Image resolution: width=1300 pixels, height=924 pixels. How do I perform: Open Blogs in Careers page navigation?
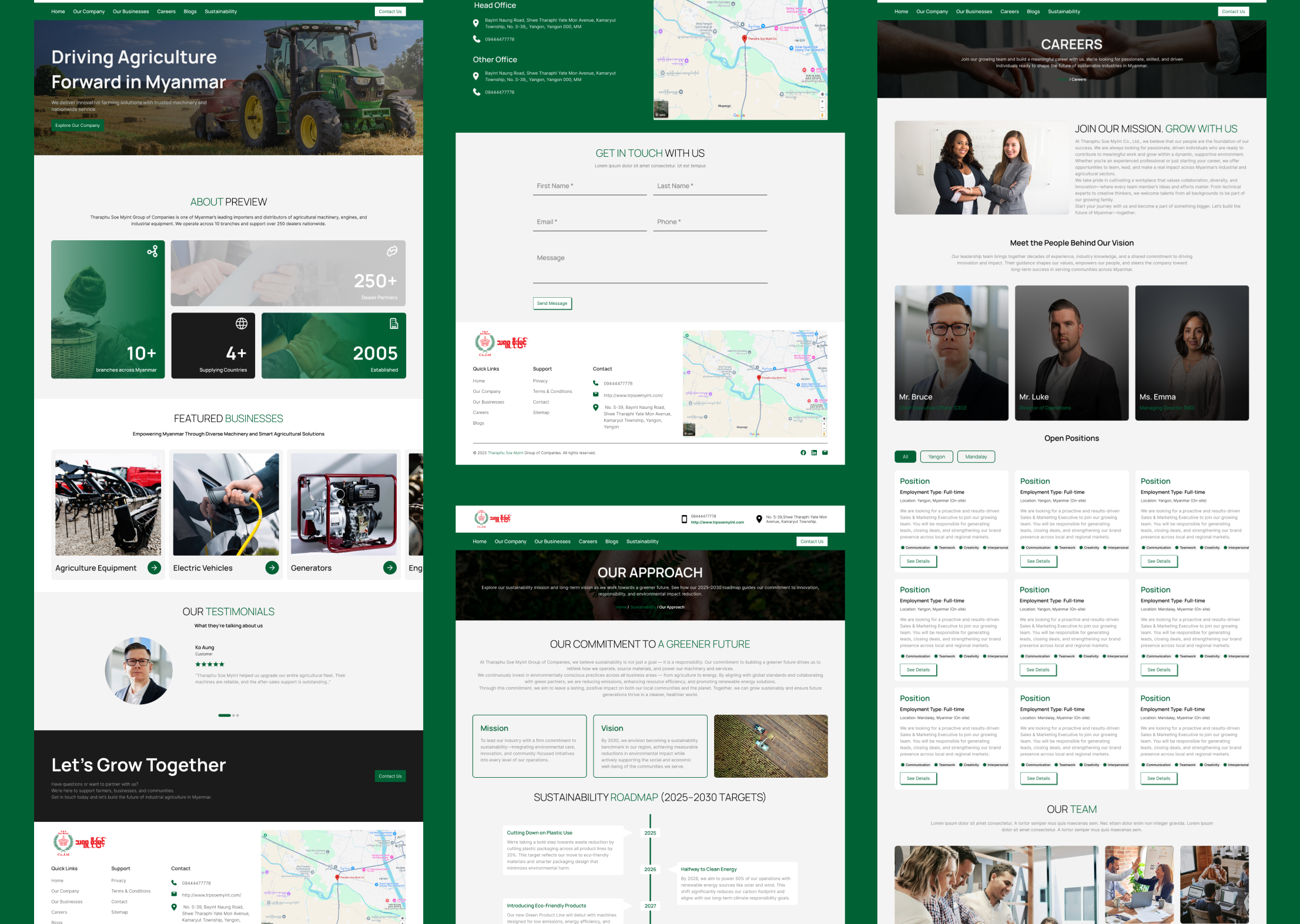coord(1033,11)
